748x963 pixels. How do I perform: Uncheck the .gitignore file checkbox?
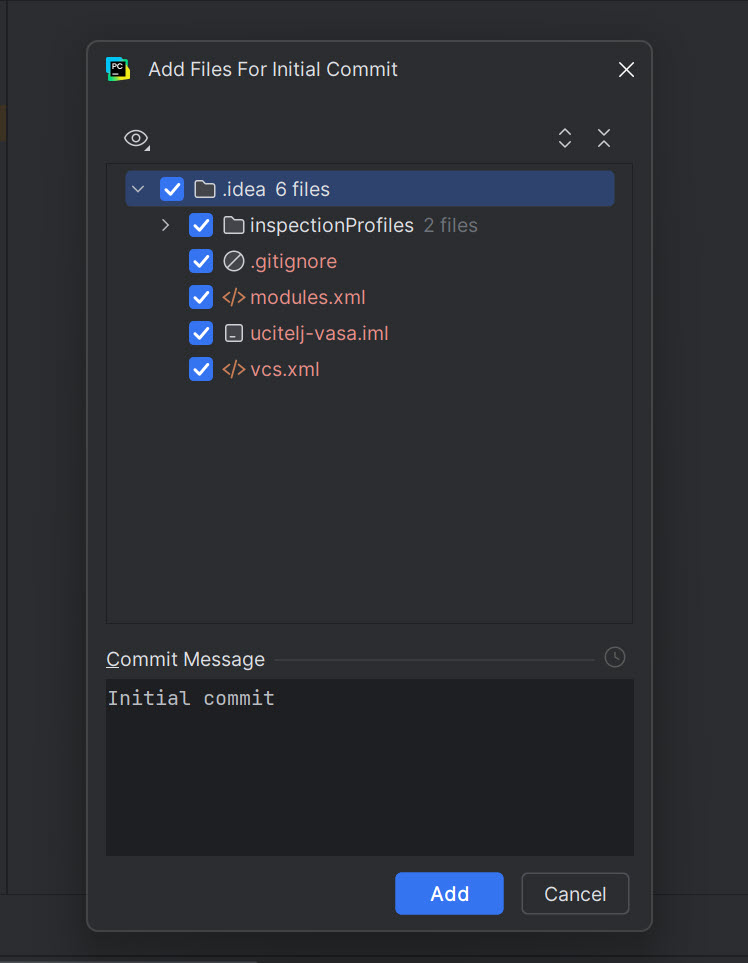(201, 261)
